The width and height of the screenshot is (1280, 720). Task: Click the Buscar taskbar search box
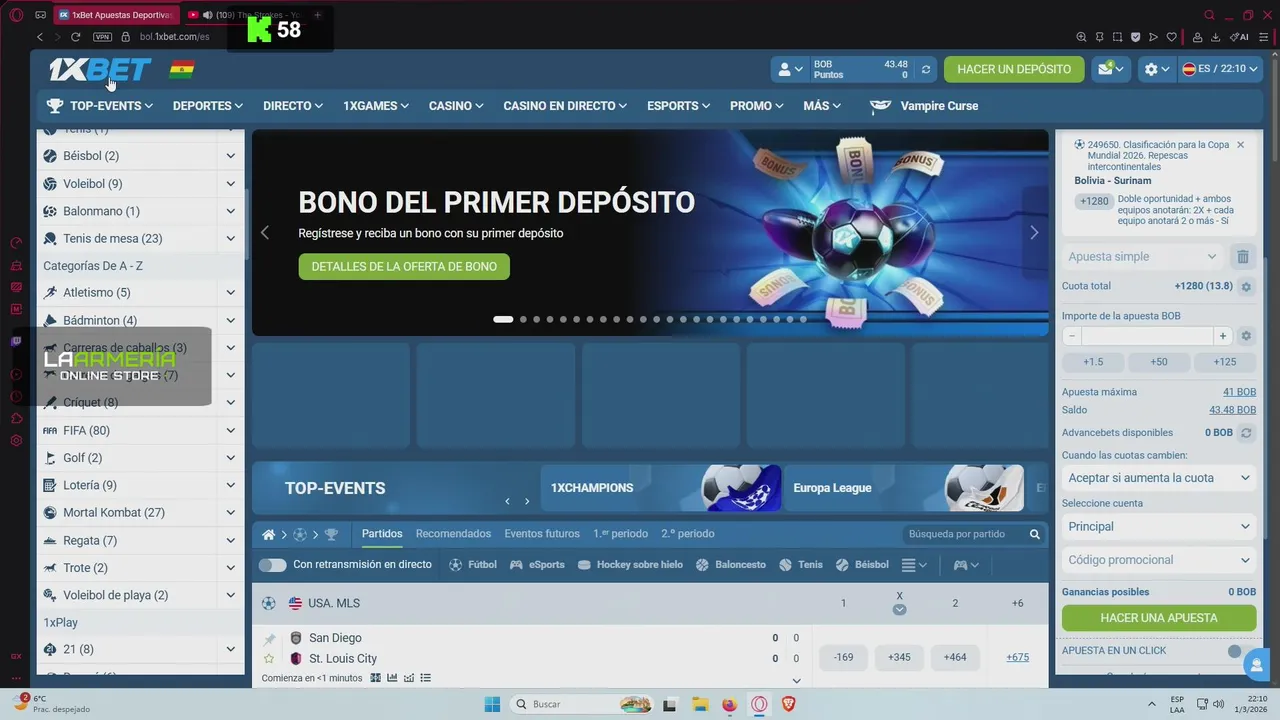[582, 704]
